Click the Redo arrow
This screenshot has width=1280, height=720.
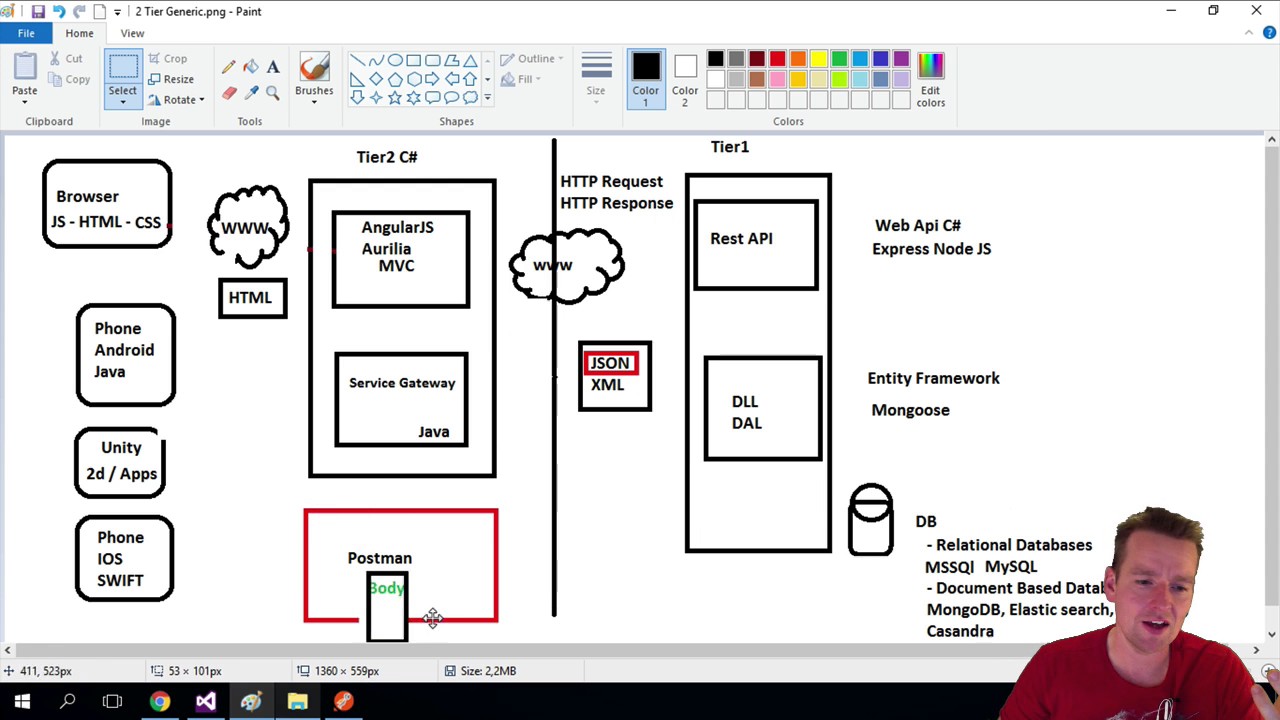[79, 11]
